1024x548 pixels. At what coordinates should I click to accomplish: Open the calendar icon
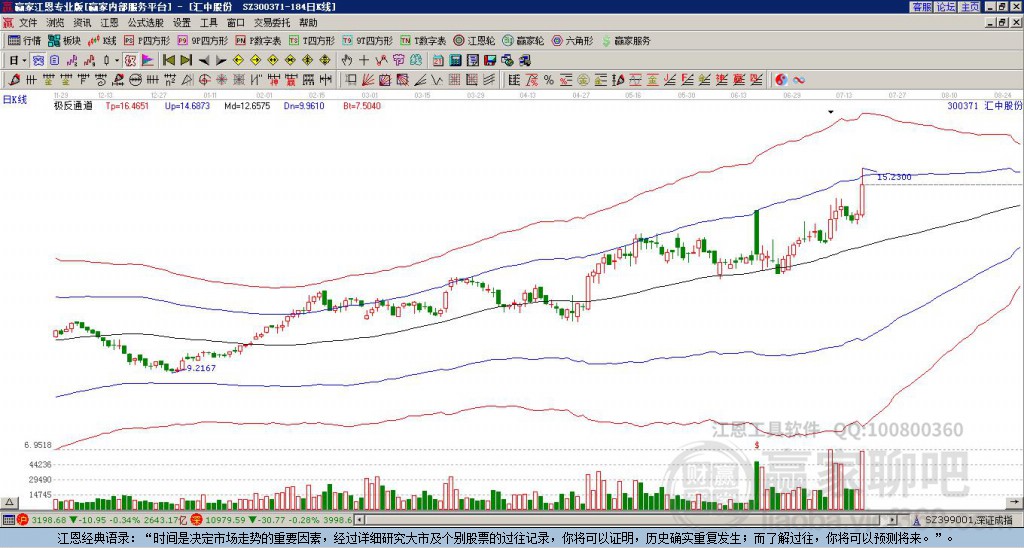[x=438, y=60]
